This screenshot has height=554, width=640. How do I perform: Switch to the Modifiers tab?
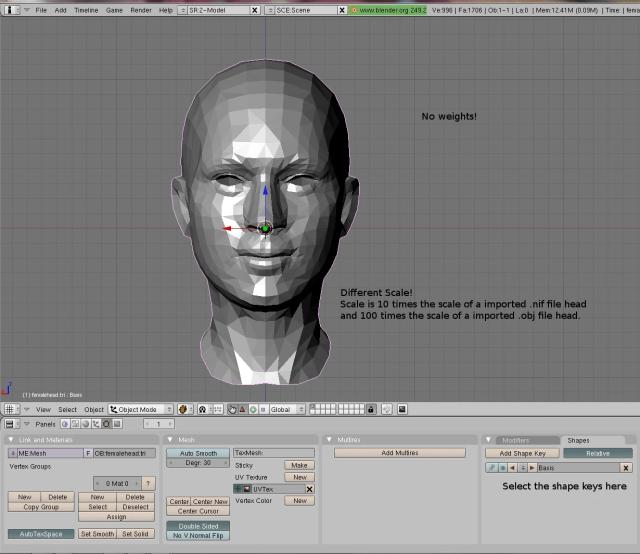(527, 441)
